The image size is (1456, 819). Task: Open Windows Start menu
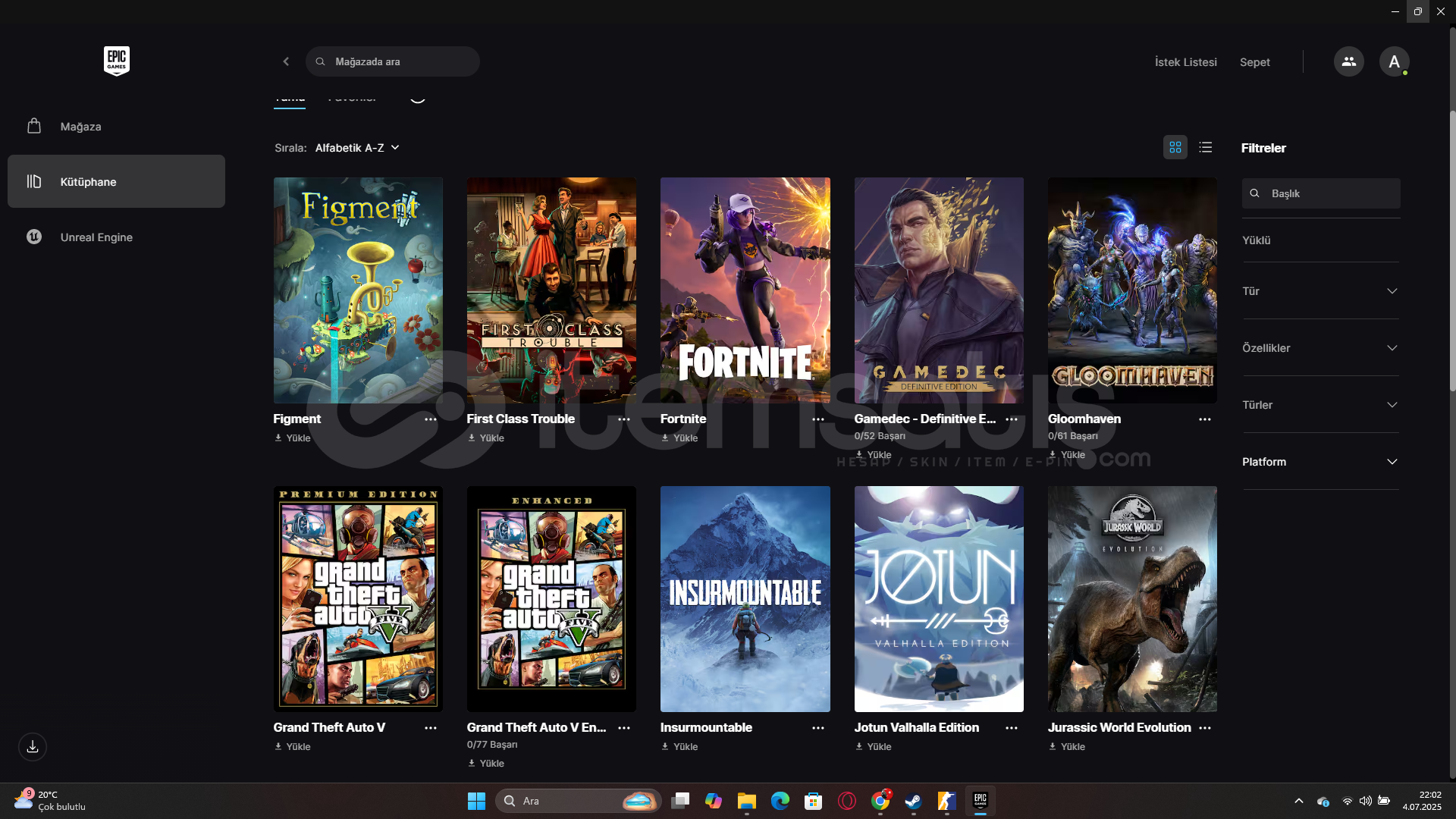(x=476, y=801)
